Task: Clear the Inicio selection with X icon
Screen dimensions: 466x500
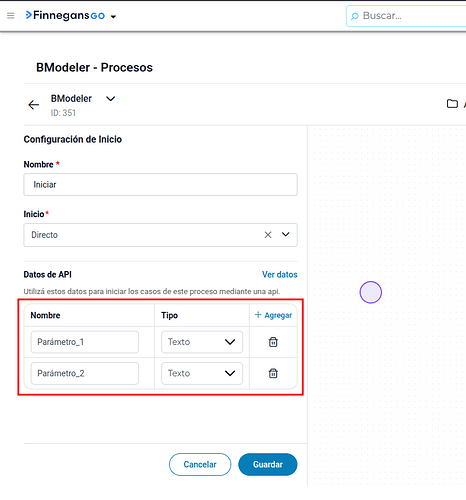Action: coord(268,235)
